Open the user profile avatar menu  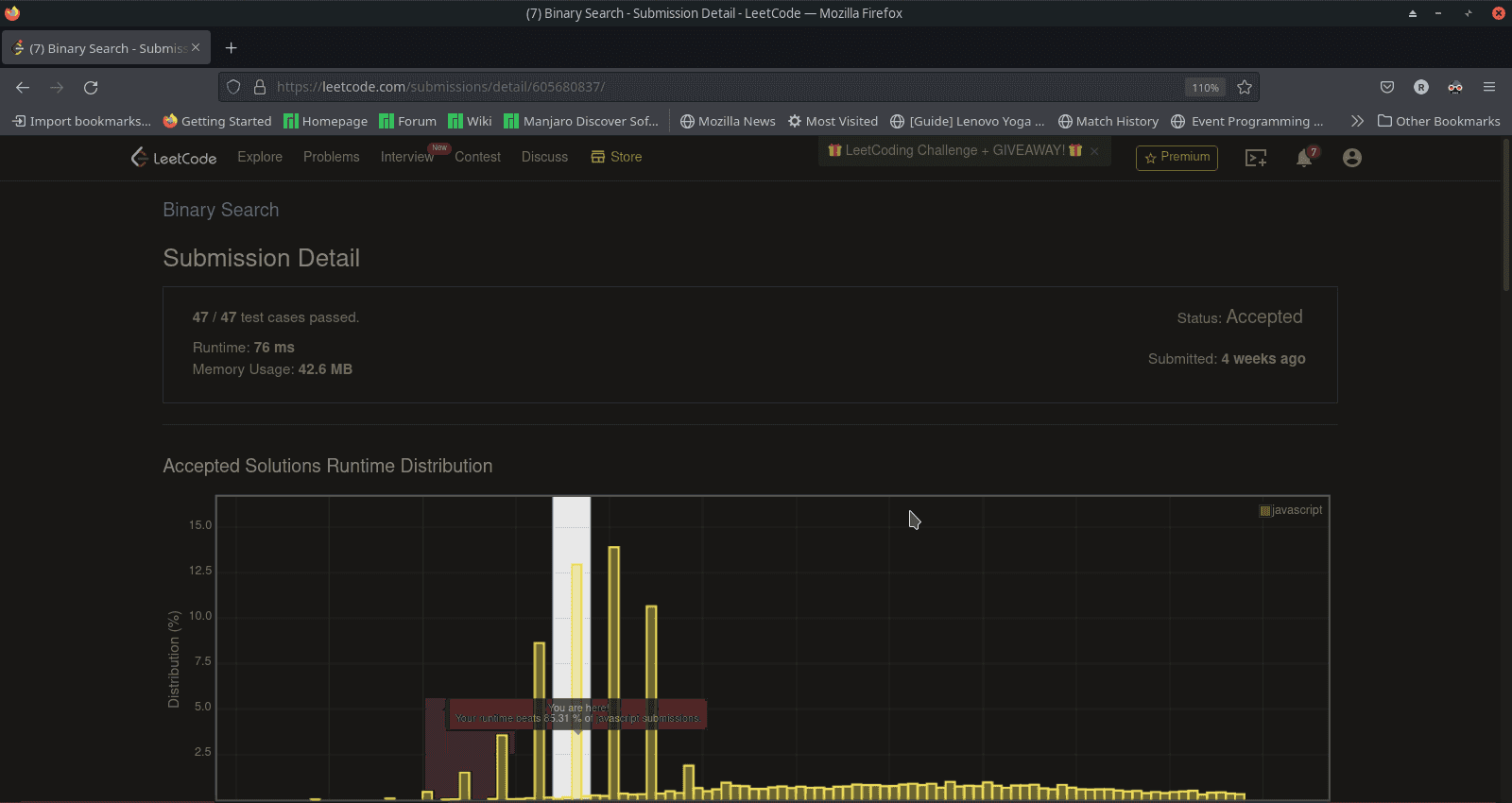coord(1352,158)
